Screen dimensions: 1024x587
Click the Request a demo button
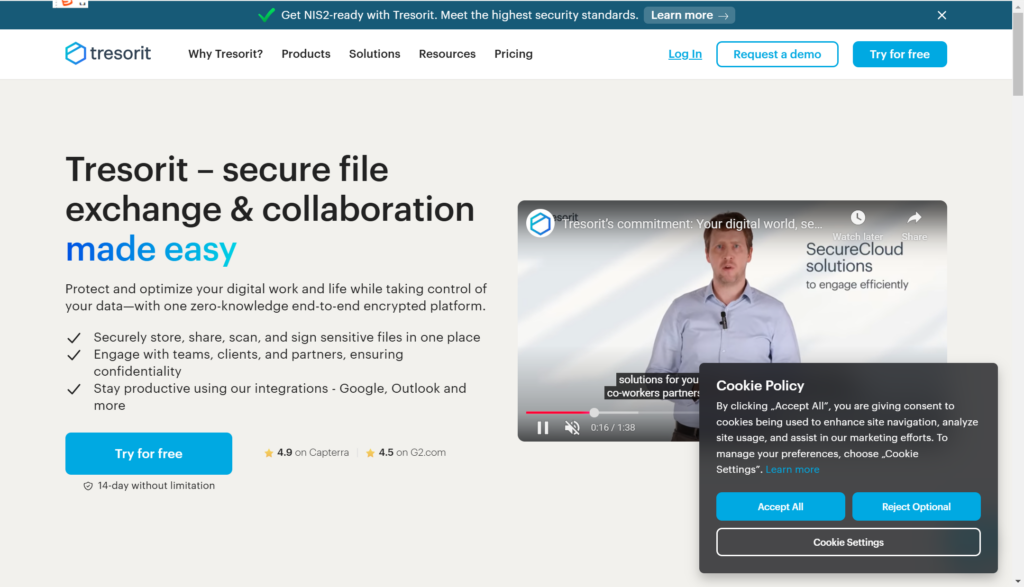click(x=777, y=54)
